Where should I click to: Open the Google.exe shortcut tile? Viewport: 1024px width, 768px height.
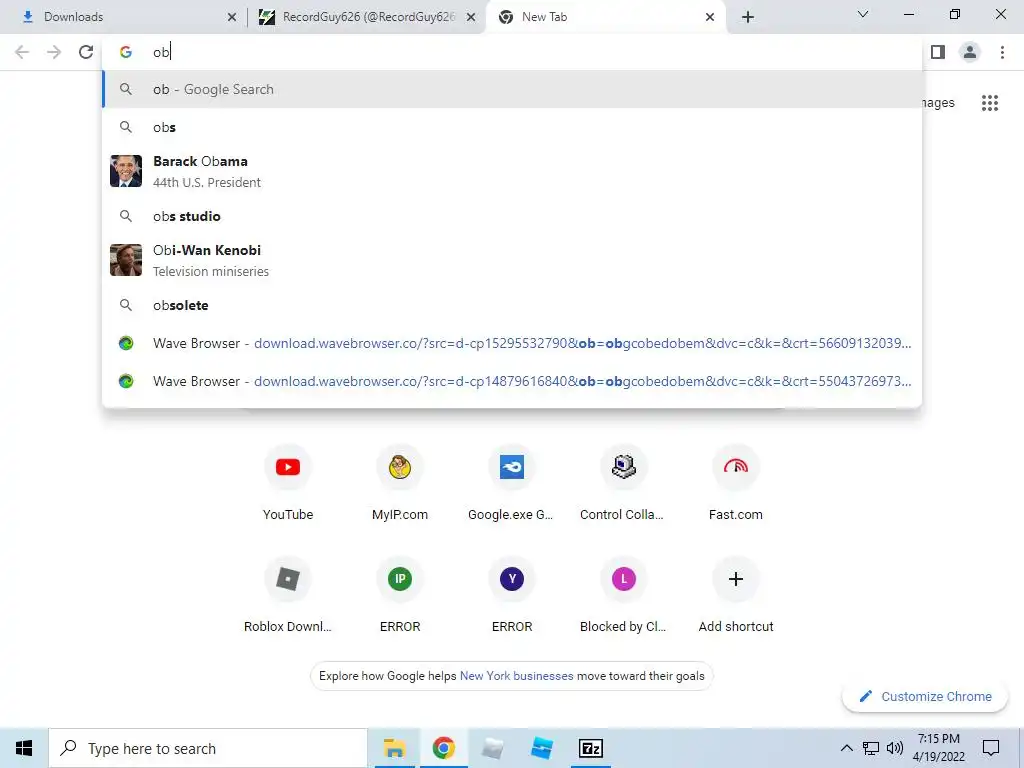(511, 483)
